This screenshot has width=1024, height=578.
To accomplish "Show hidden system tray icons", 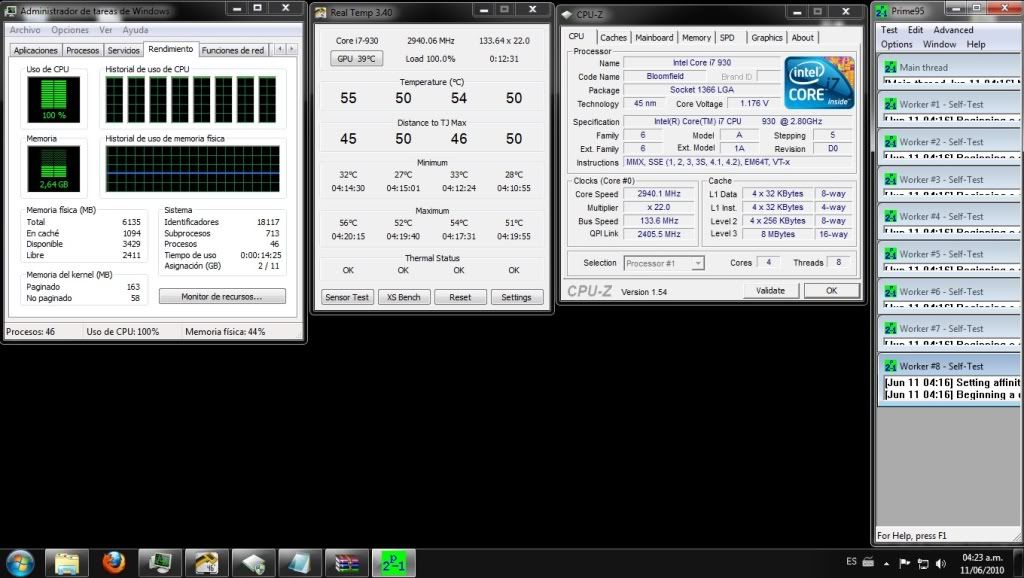I will point(886,564).
